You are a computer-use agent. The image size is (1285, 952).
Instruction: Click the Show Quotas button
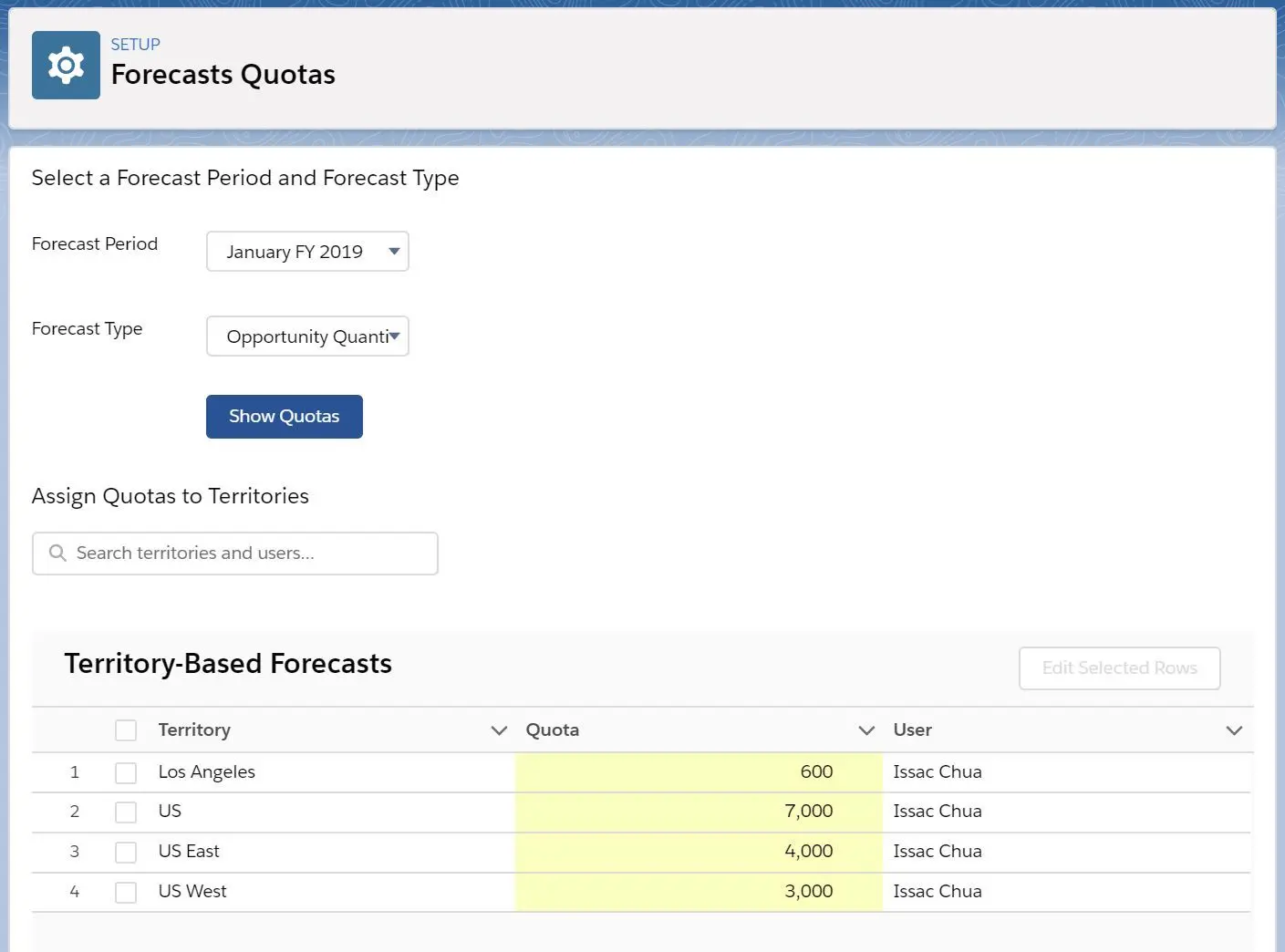285,417
